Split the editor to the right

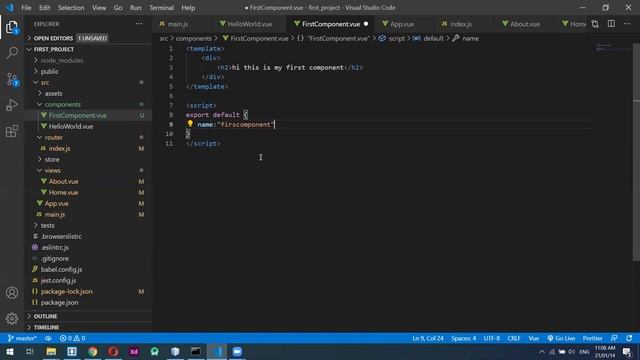[611, 24]
